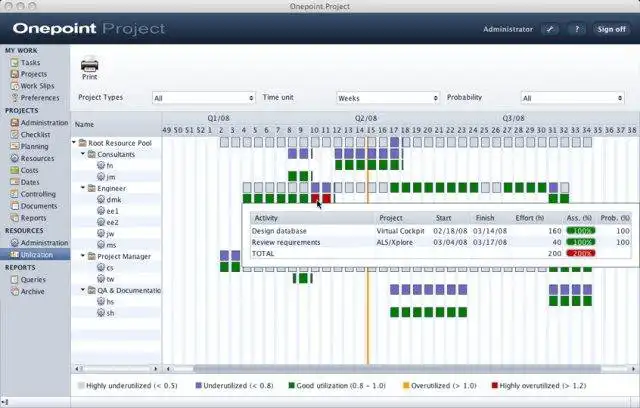Click the Q1/08 quarter header
This screenshot has height=408, width=640.
click(x=218, y=118)
